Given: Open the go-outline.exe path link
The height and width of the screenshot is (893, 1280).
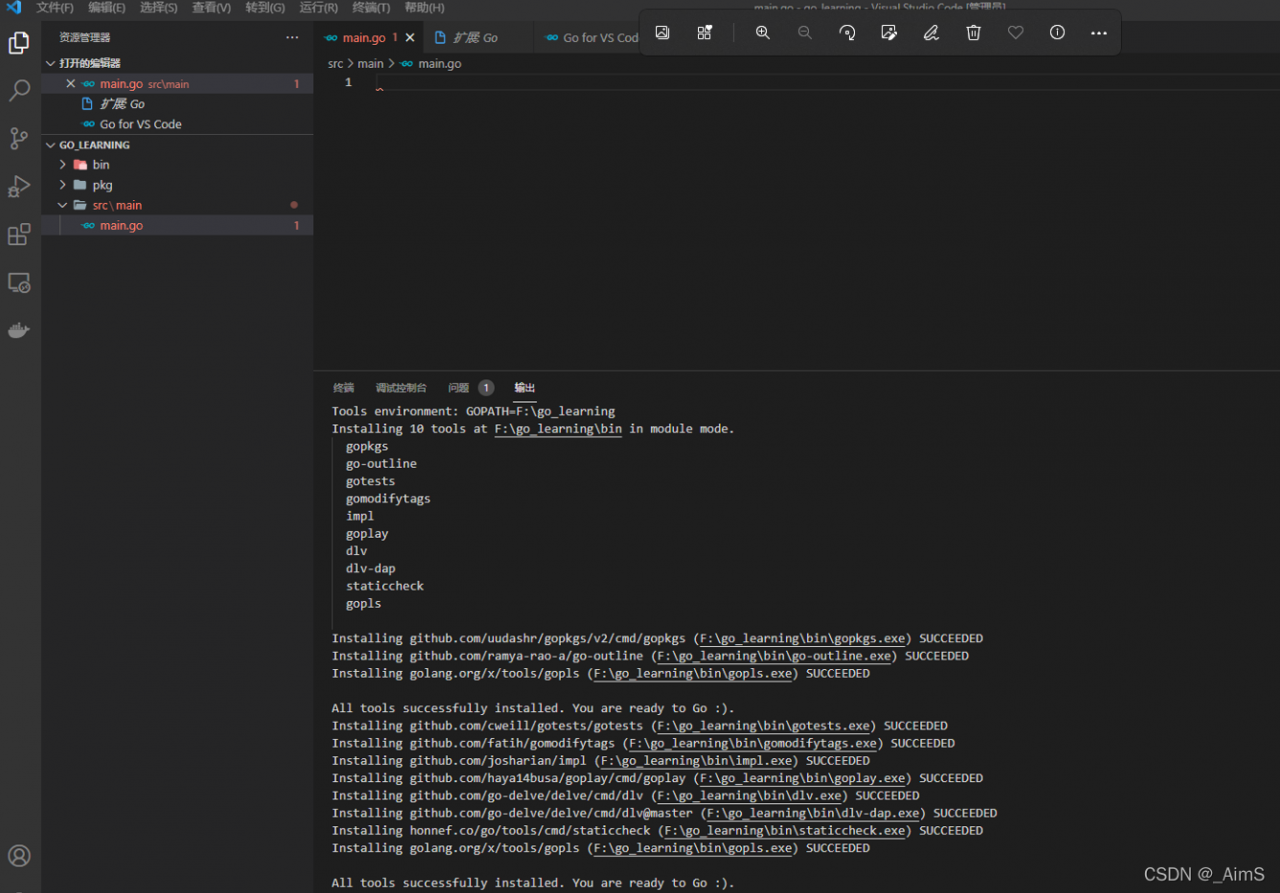Looking at the screenshot, I should click(774, 656).
